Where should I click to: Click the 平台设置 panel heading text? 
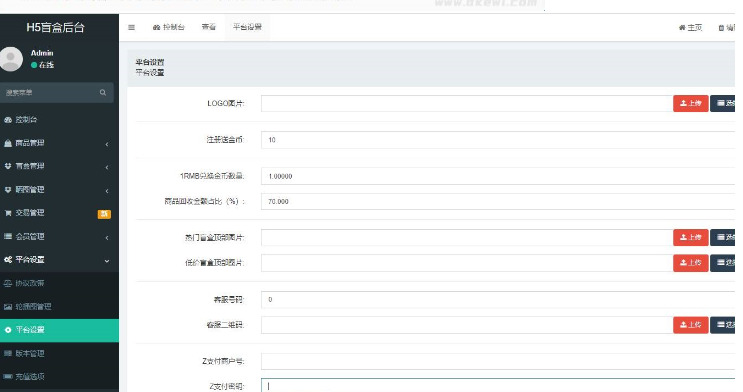tap(150, 62)
